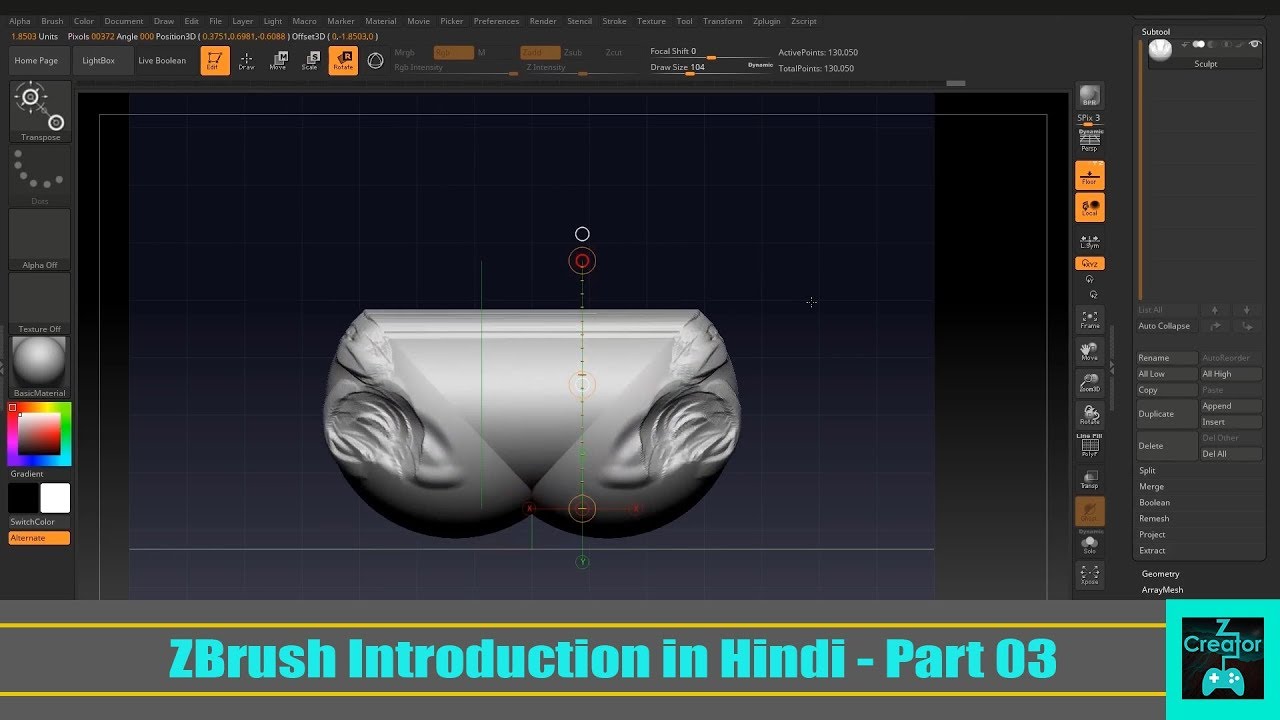This screenshot has height=720, width=1280.
Task: Toggle the Floor grid button
Action: (1090, 176)
